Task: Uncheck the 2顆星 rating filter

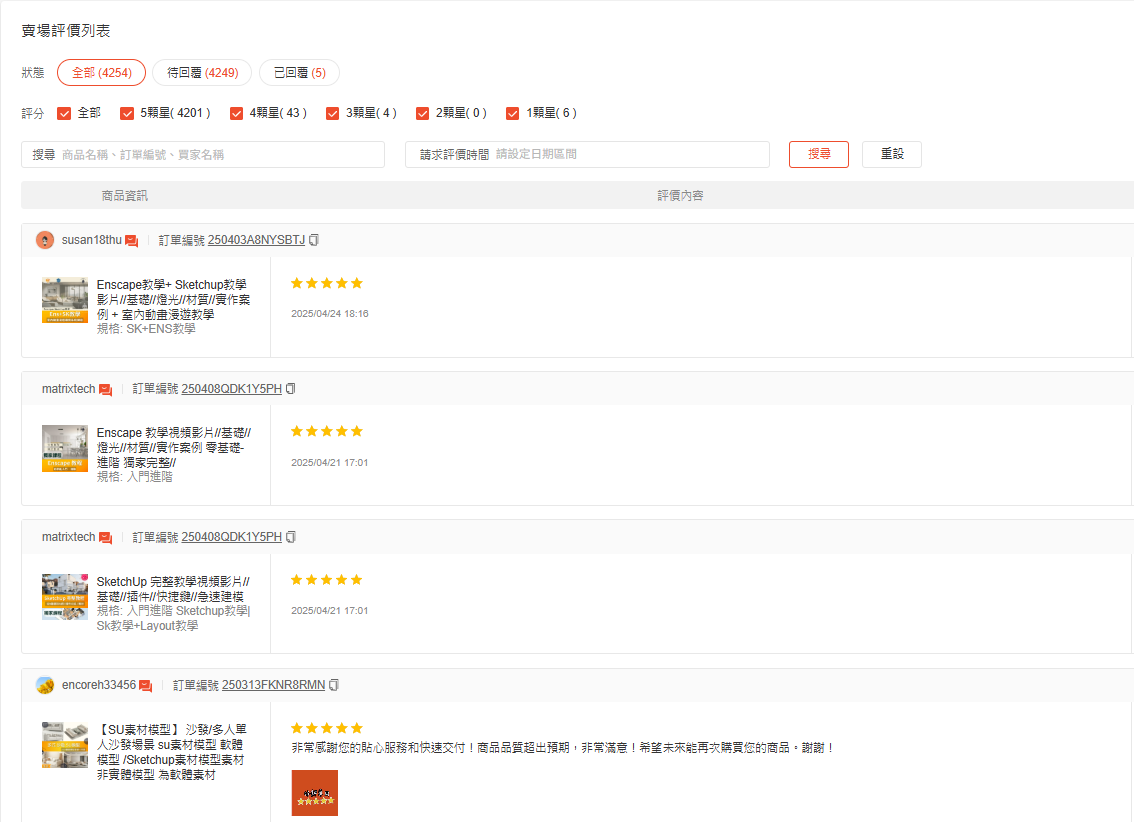Action: (422, 113)
